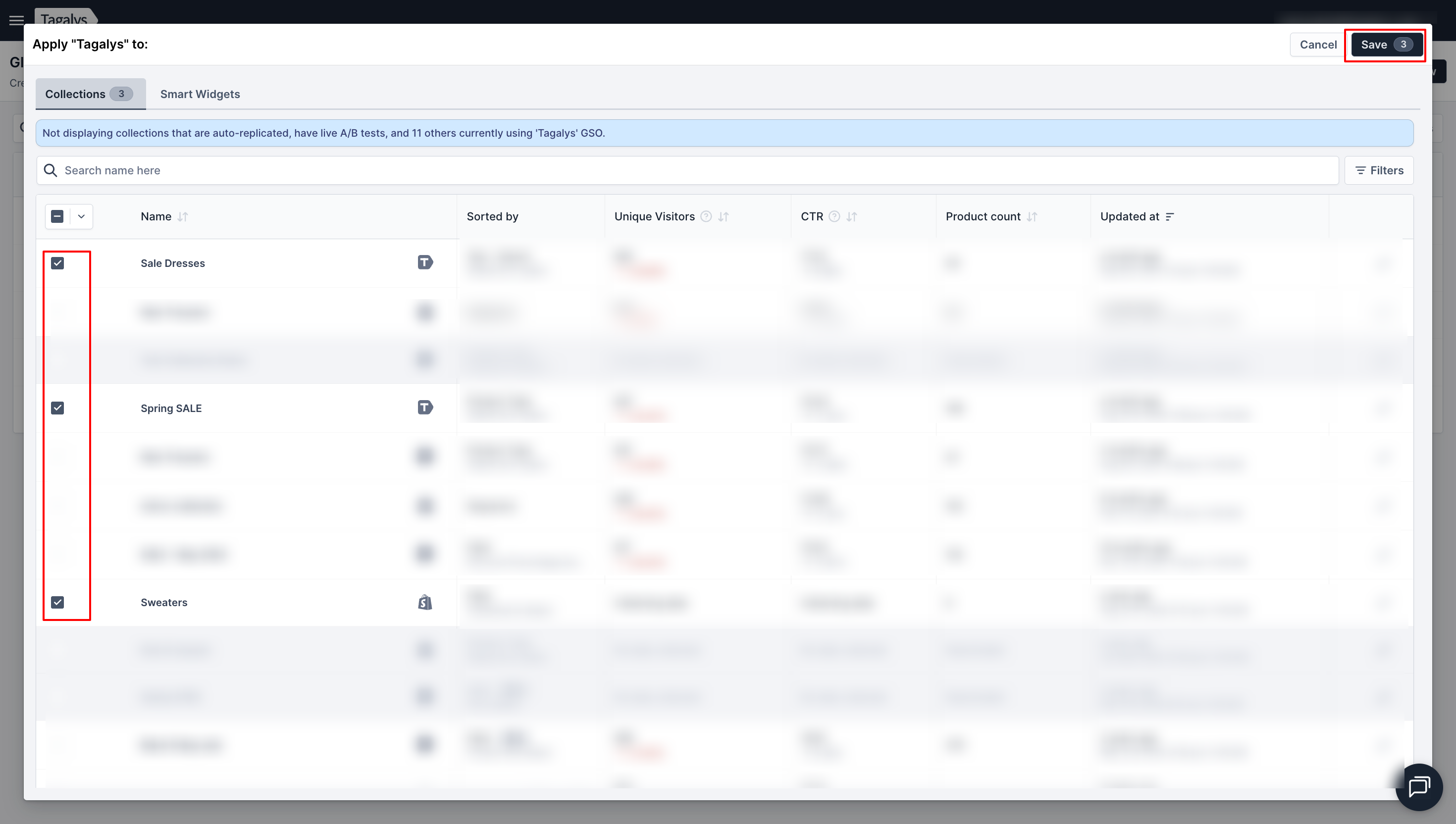Image resolution: width=1456 pixels, height=824 pixels.
Task: Sort by Product count arrows
Action: 1032,217
